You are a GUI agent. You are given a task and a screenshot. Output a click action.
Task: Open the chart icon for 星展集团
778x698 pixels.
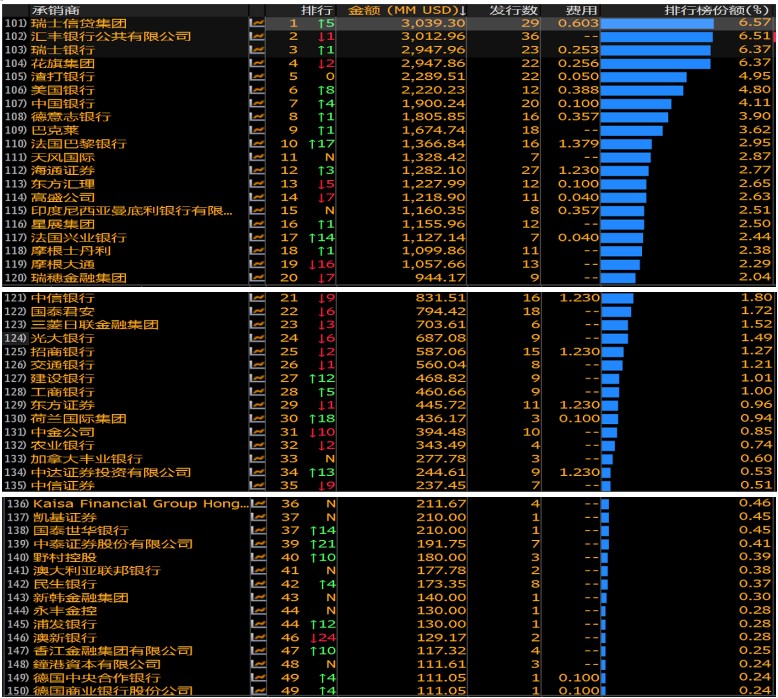pos(257,224)
